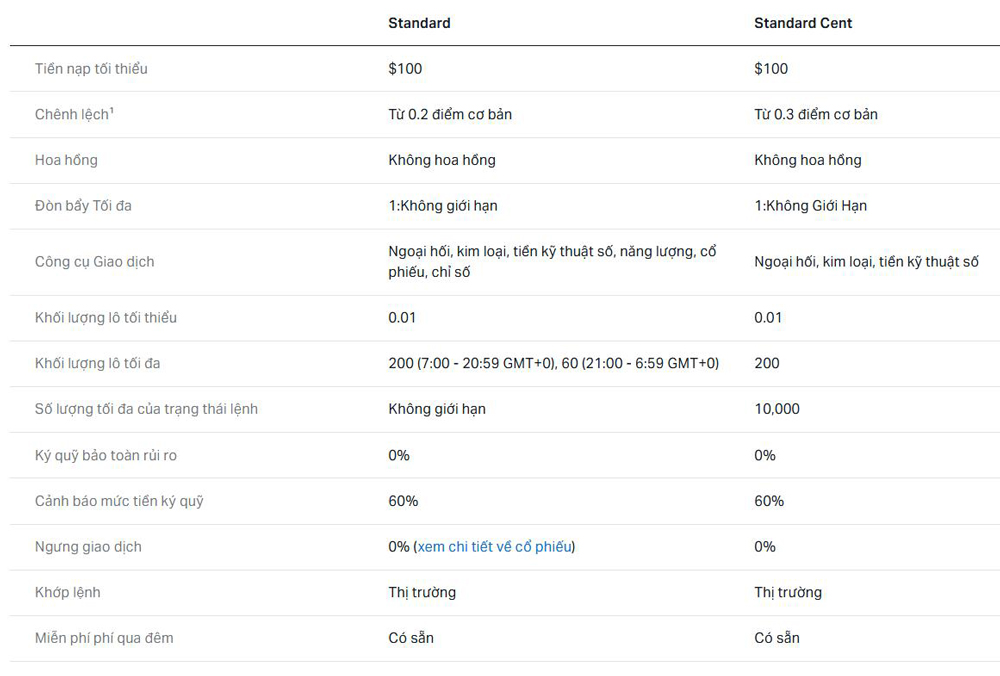This screenshot has height=676, width=1000.
Task: Click the 'Hoa hồng' row label
Action: tap(66, 160)
